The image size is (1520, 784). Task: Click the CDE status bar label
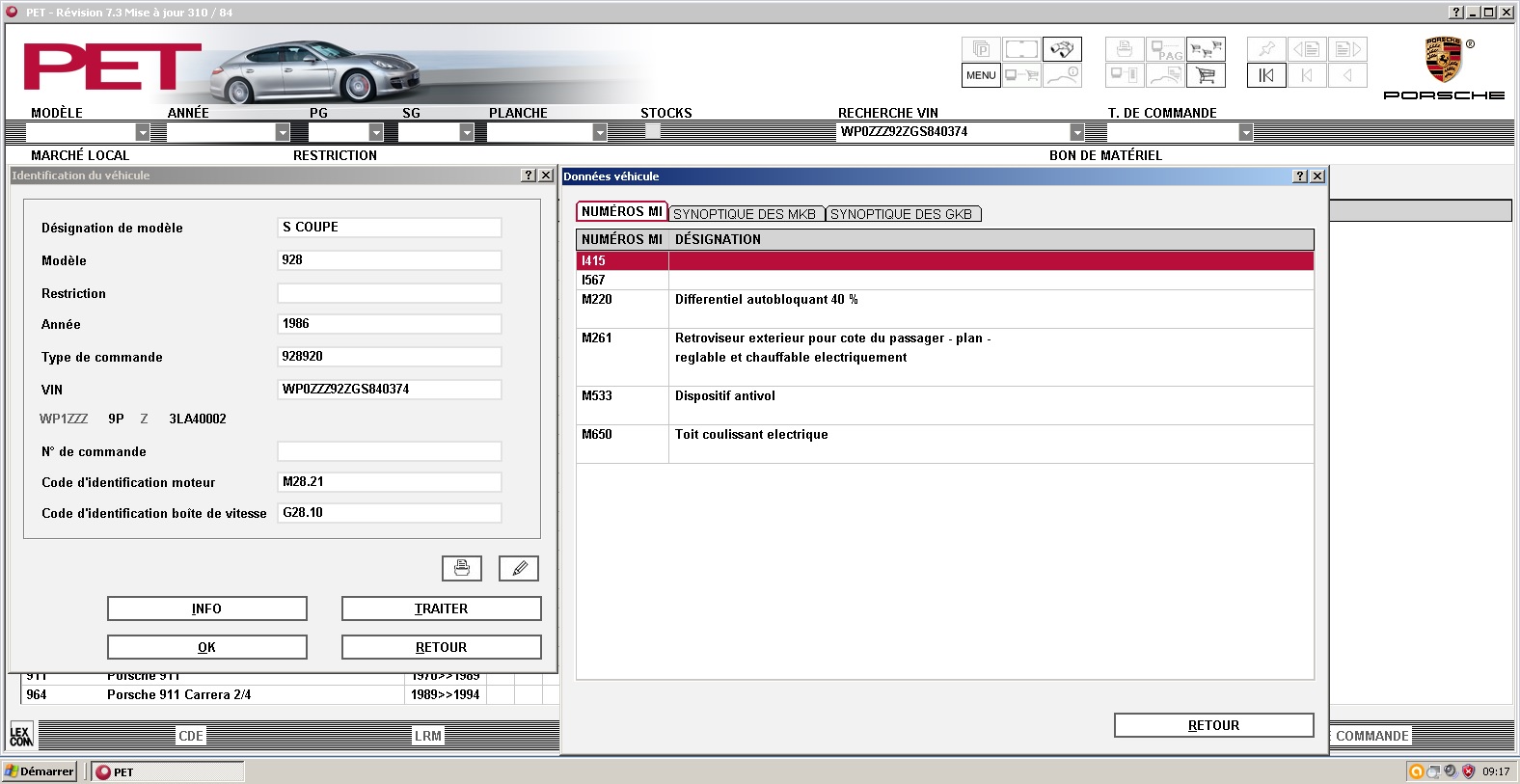(191, 736)
